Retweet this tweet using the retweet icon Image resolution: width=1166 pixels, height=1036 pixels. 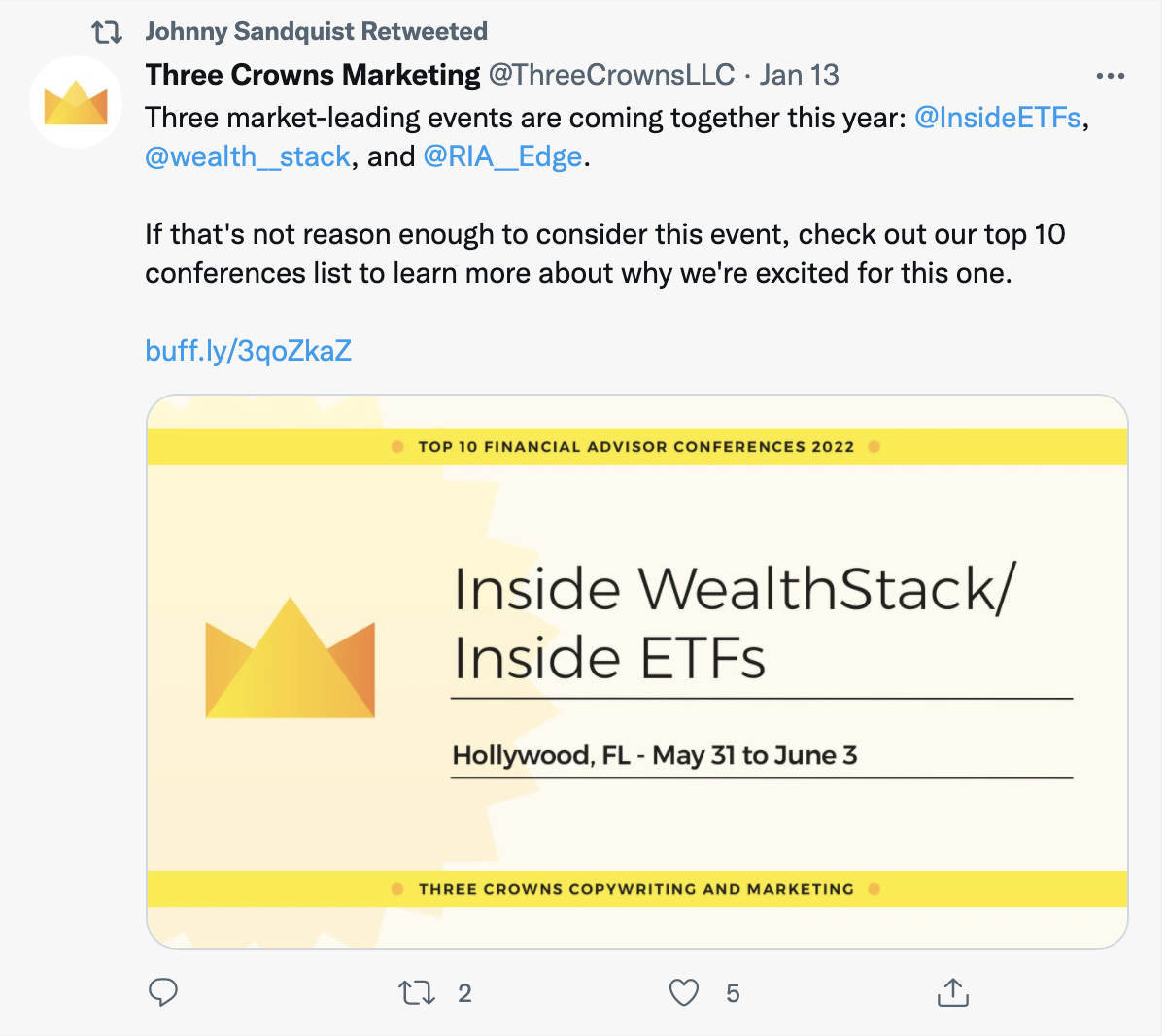417,992
